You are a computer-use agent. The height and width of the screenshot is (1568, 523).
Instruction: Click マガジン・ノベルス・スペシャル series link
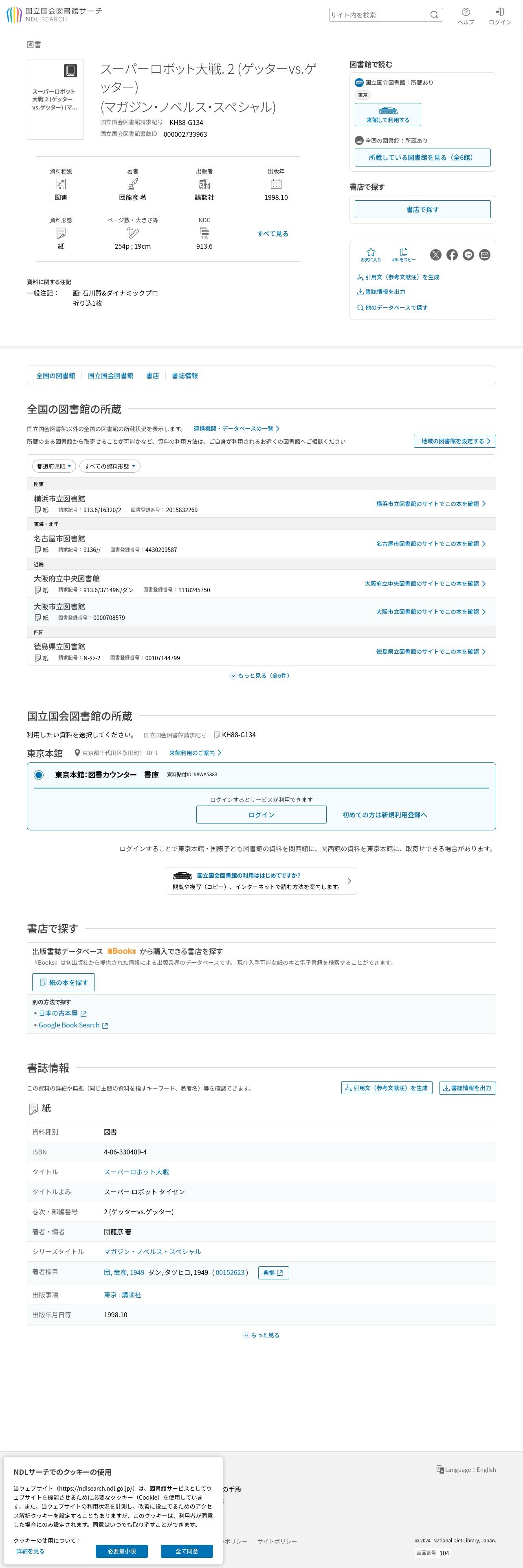[152, 1251]
